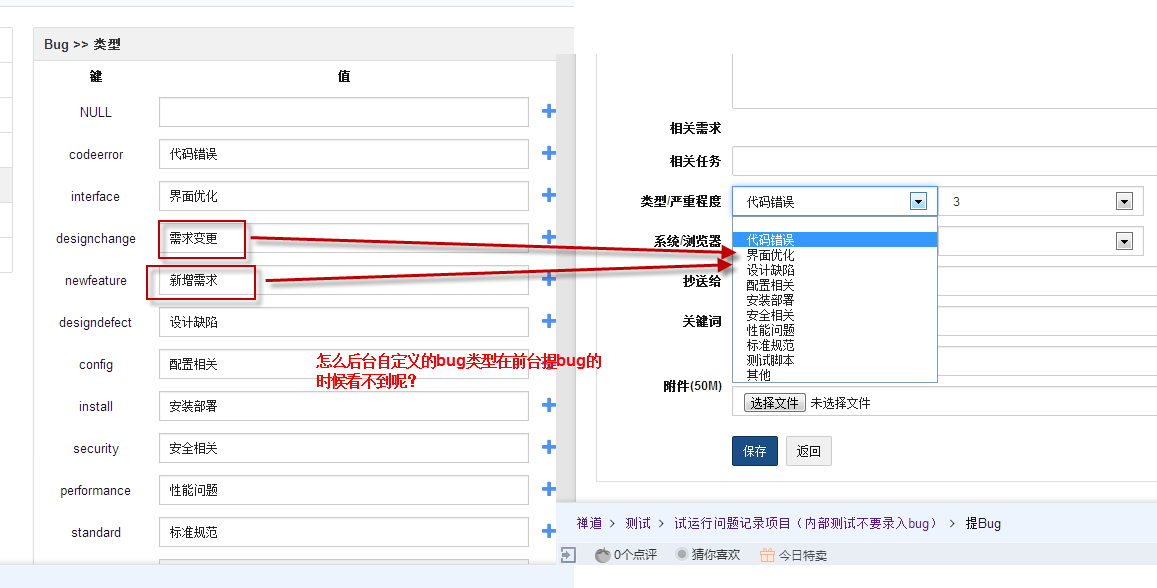Screen dimensions: 1157x588
Task: Click the 附件(50M) label
Action: 692,386
